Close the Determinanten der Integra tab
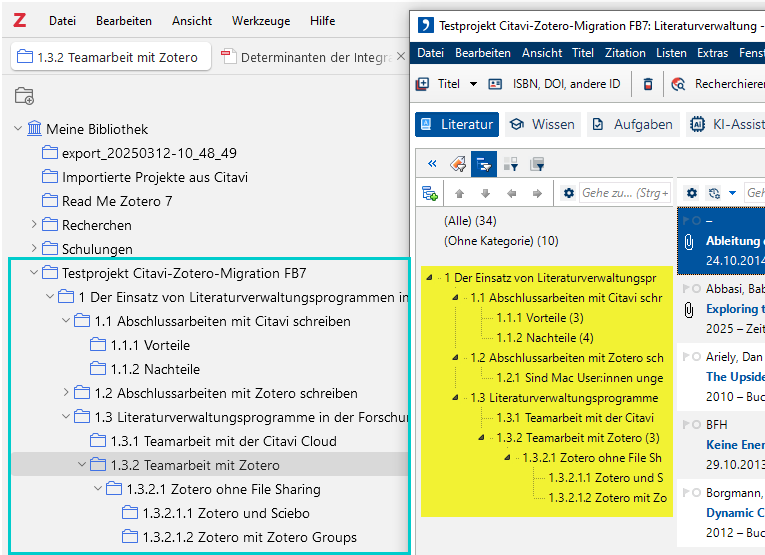 coord(401,57)
